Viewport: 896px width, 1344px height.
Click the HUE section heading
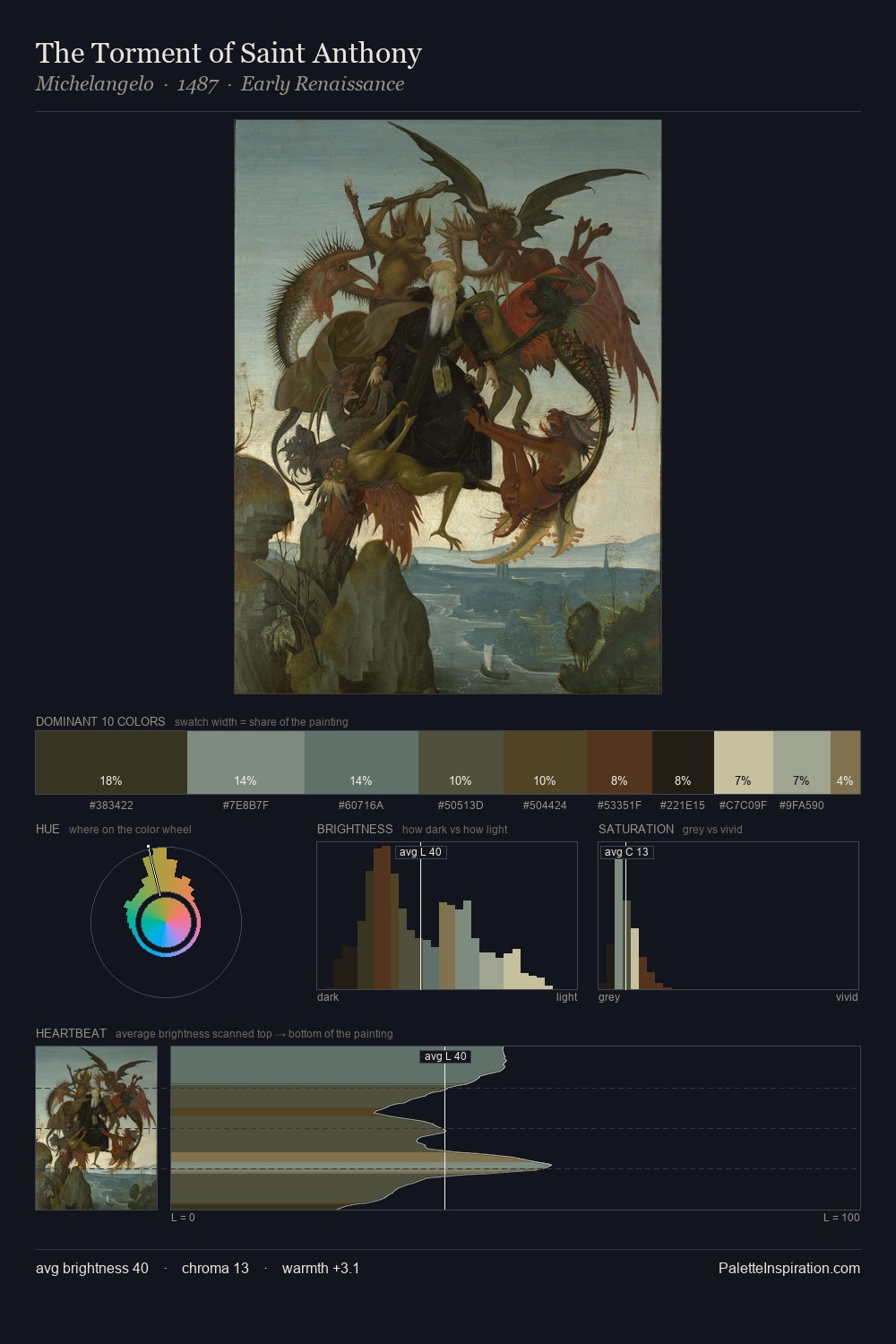point(47,829)
